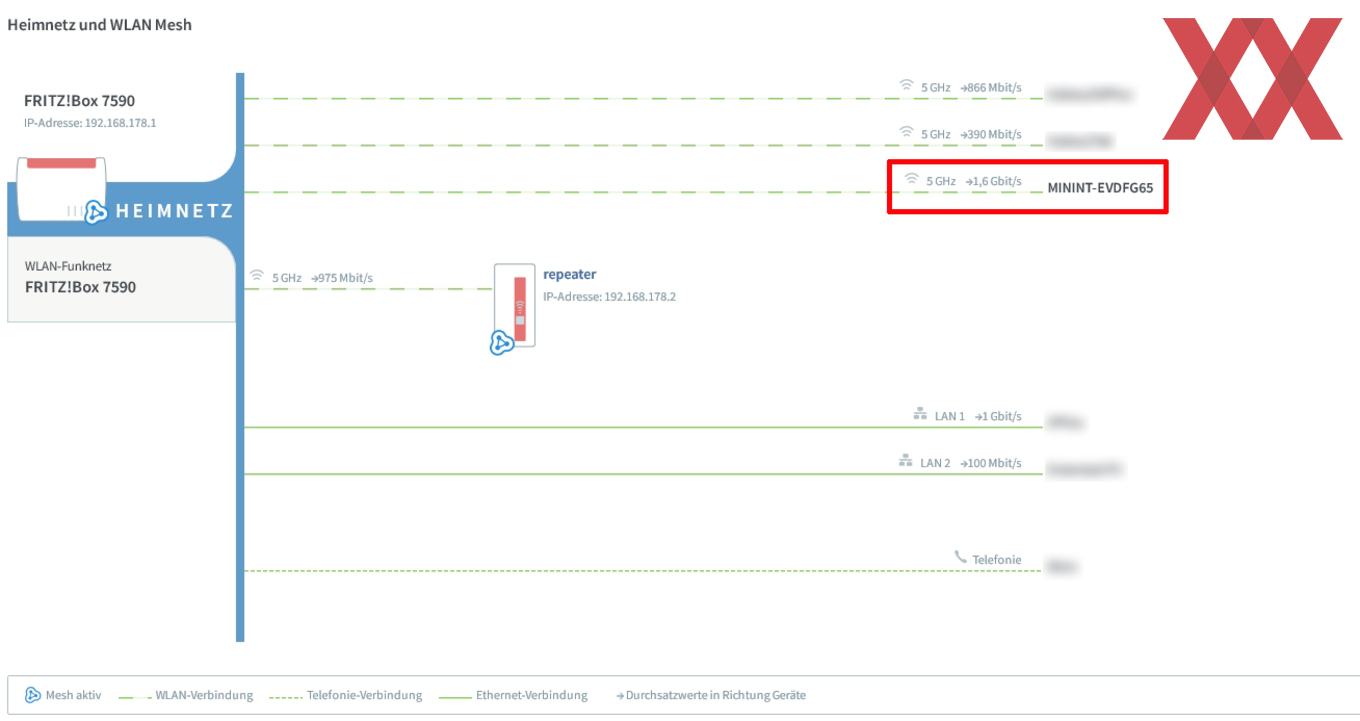Click the WLAN-Funknetz FRITZ!Box 7590 panel
The image size is (1360, 721).
click(x=121, y=279)
